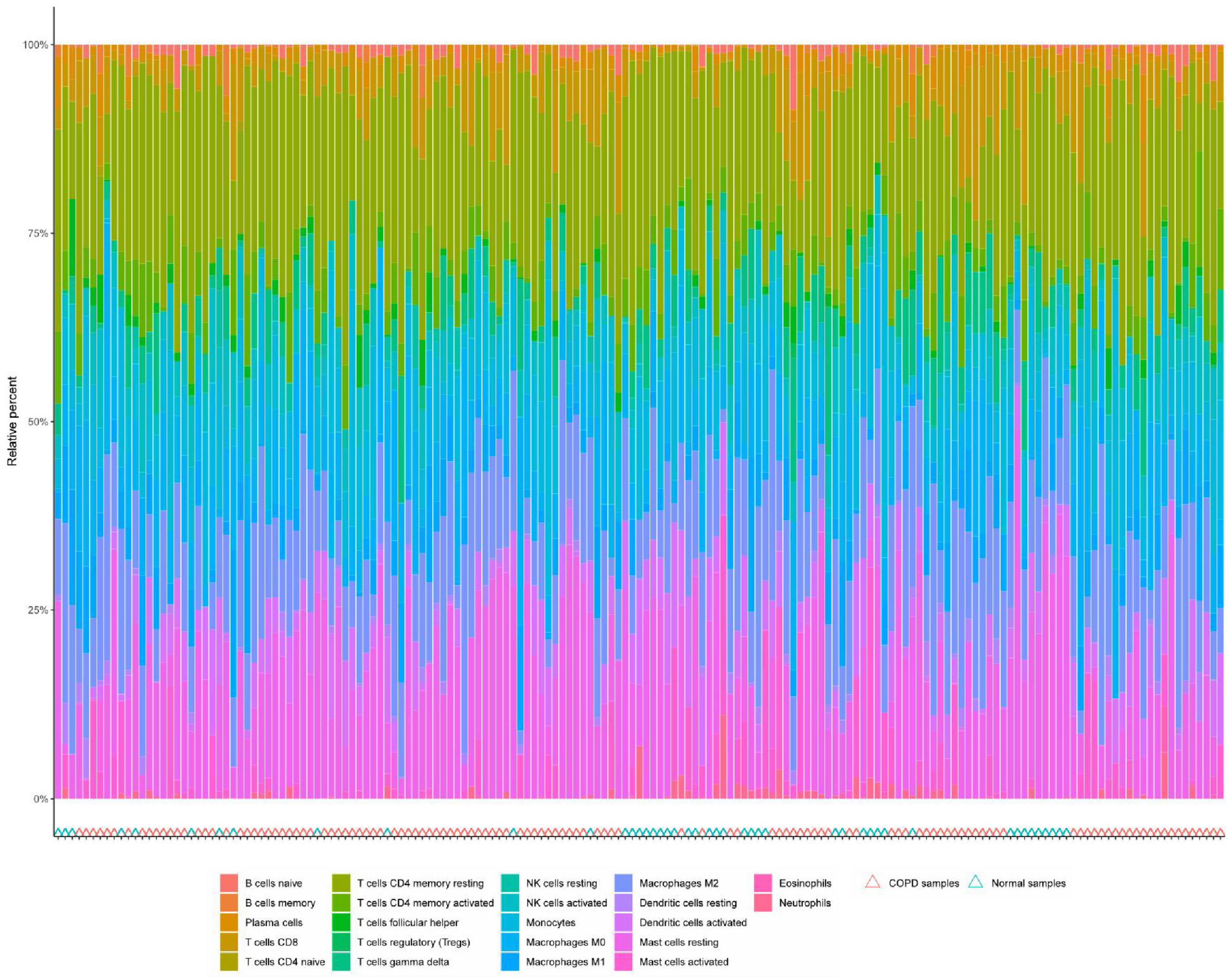Screen dimensions: 1228x980
Task: Click the 'Normal samples' legend text
Action: pos(1028,883)
